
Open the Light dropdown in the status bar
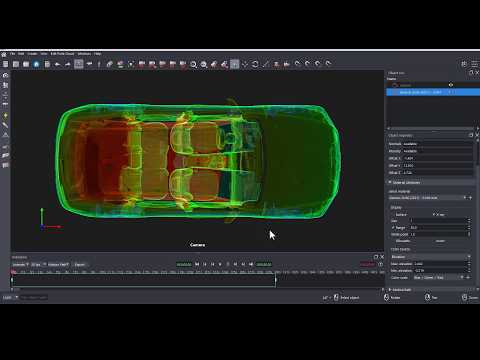pos(10,297)
